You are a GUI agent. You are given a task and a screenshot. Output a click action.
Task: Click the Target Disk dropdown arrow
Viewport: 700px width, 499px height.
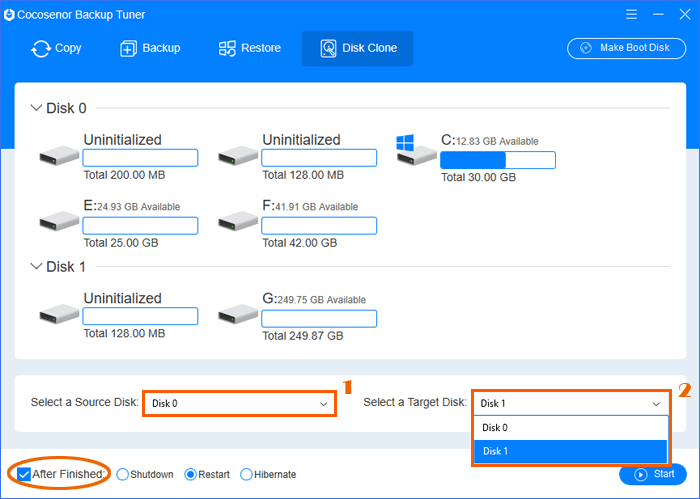(656, 404)
